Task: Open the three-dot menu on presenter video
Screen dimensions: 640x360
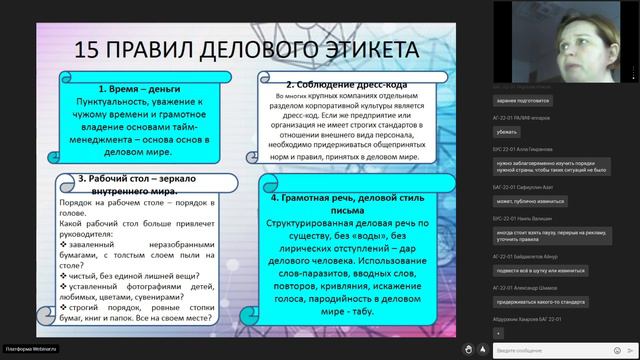Action: point(633,72)
